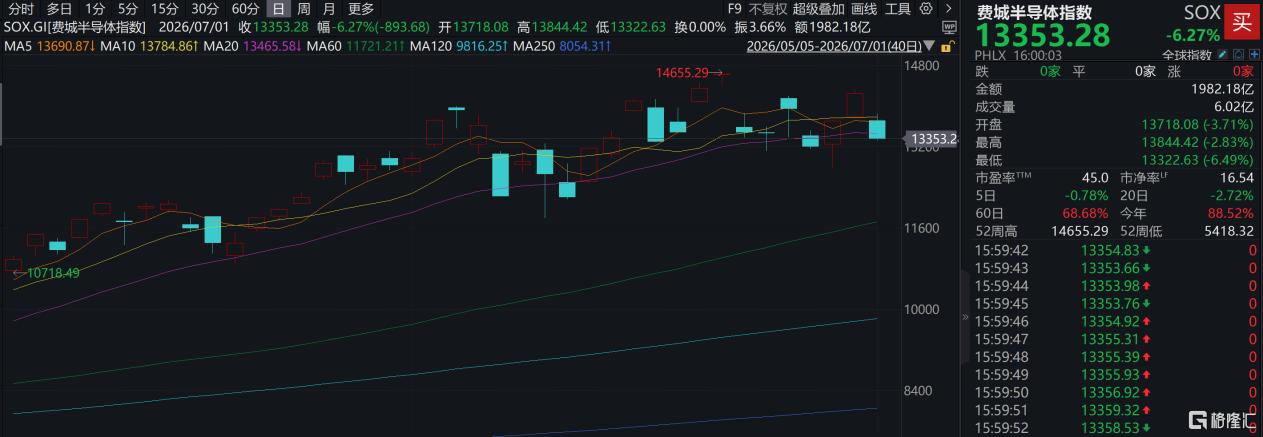Click the bell alert icon near 全球指数

click(x=1239, y=54)
